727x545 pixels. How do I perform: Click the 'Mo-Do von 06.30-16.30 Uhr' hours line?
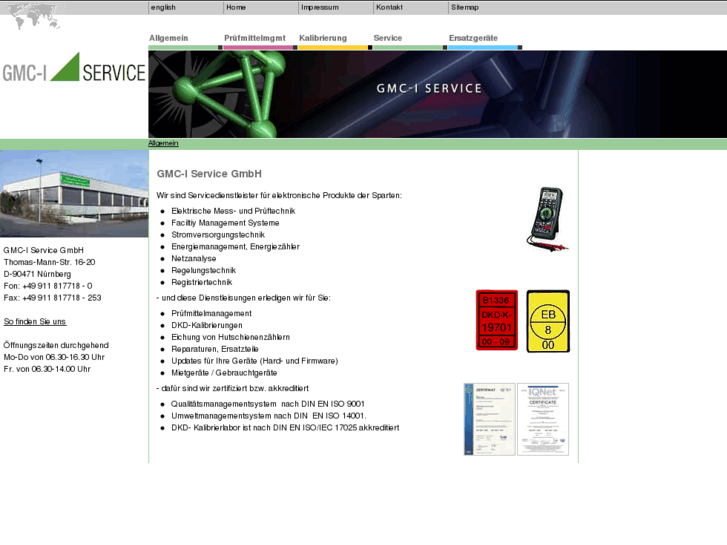click(x=54, y=357)
